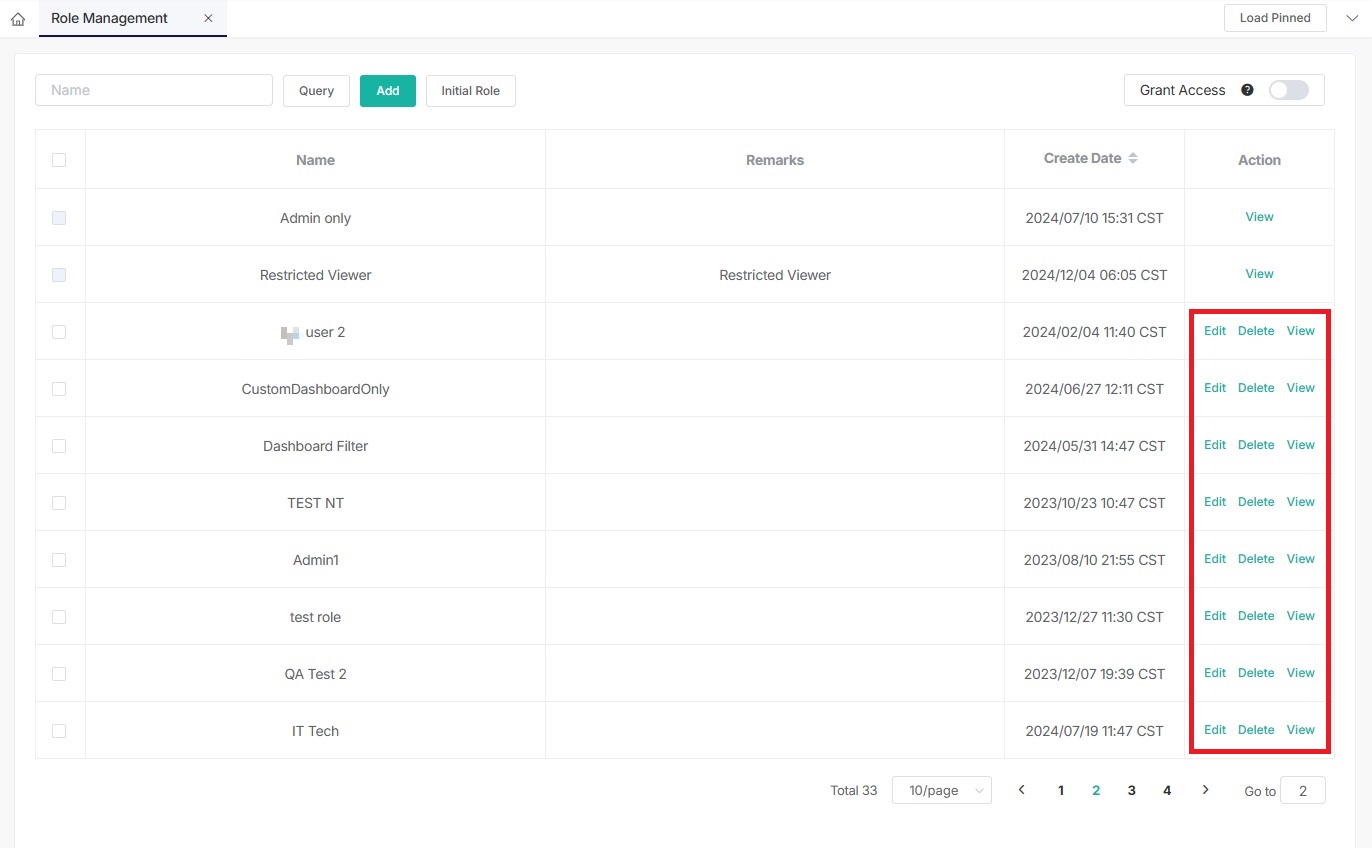Viewport: 1372px width, 848px height.
Task: Select the checkbox for TEST NT row
Action: coord(59,503)
